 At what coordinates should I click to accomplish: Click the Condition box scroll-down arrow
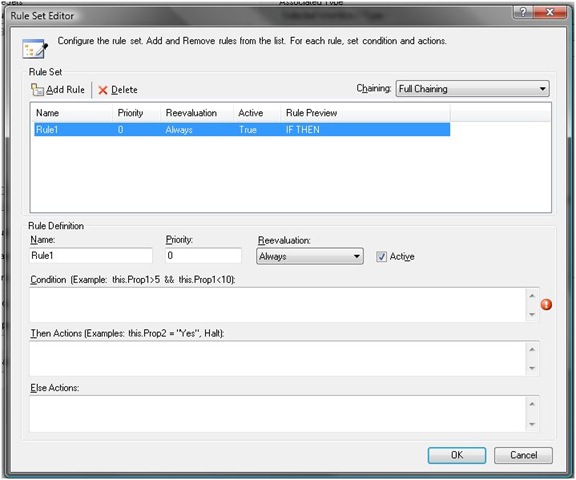532,314
